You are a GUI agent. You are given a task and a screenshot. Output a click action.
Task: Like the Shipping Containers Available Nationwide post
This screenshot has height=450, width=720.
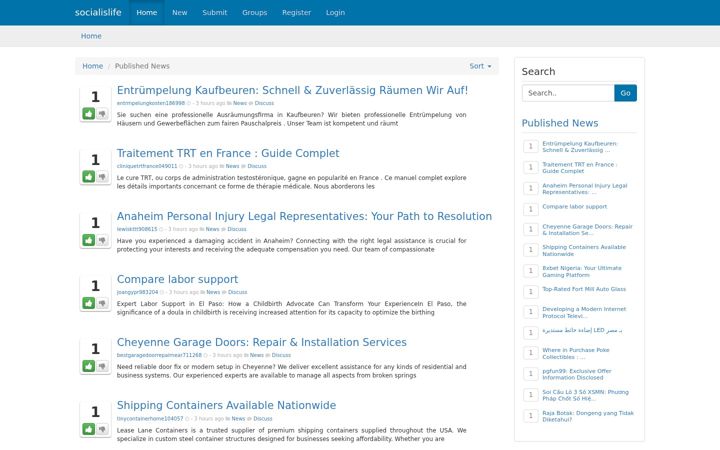[x=89, y=429]
